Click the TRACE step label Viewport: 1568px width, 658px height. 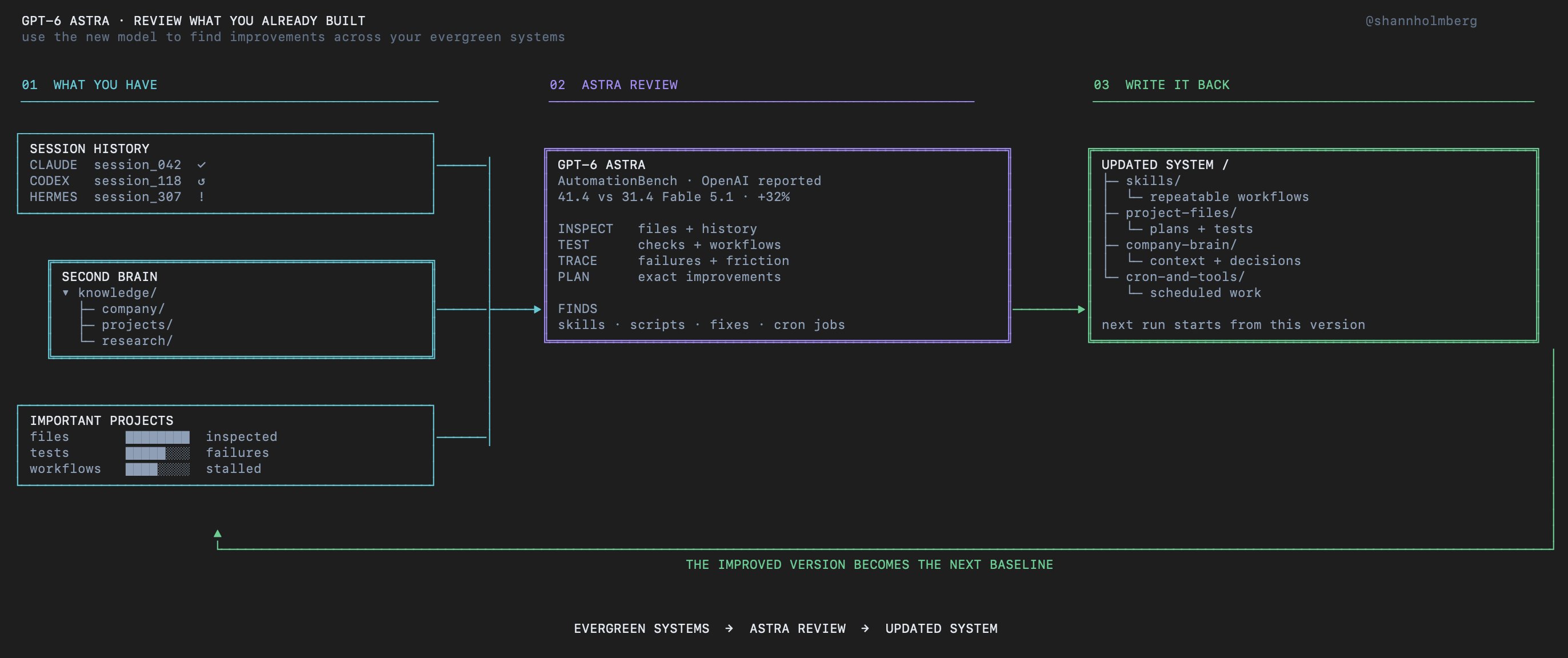(578, 260)
